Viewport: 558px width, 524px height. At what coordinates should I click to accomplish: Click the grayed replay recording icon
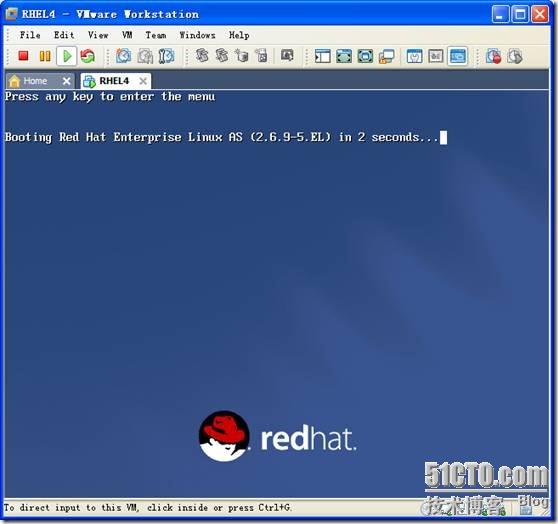[x=515, y=56]
